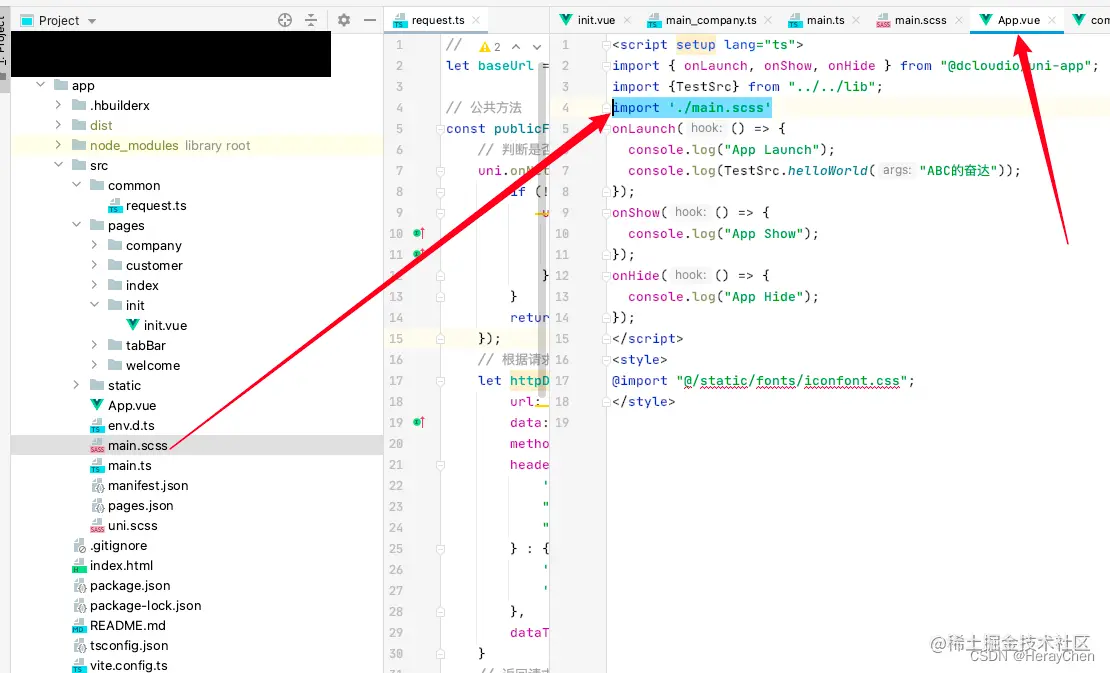The height and width of the screenshot is (673, 1110).
Task: Switch to main_company.ts editor tab
Action: (711, 20)
